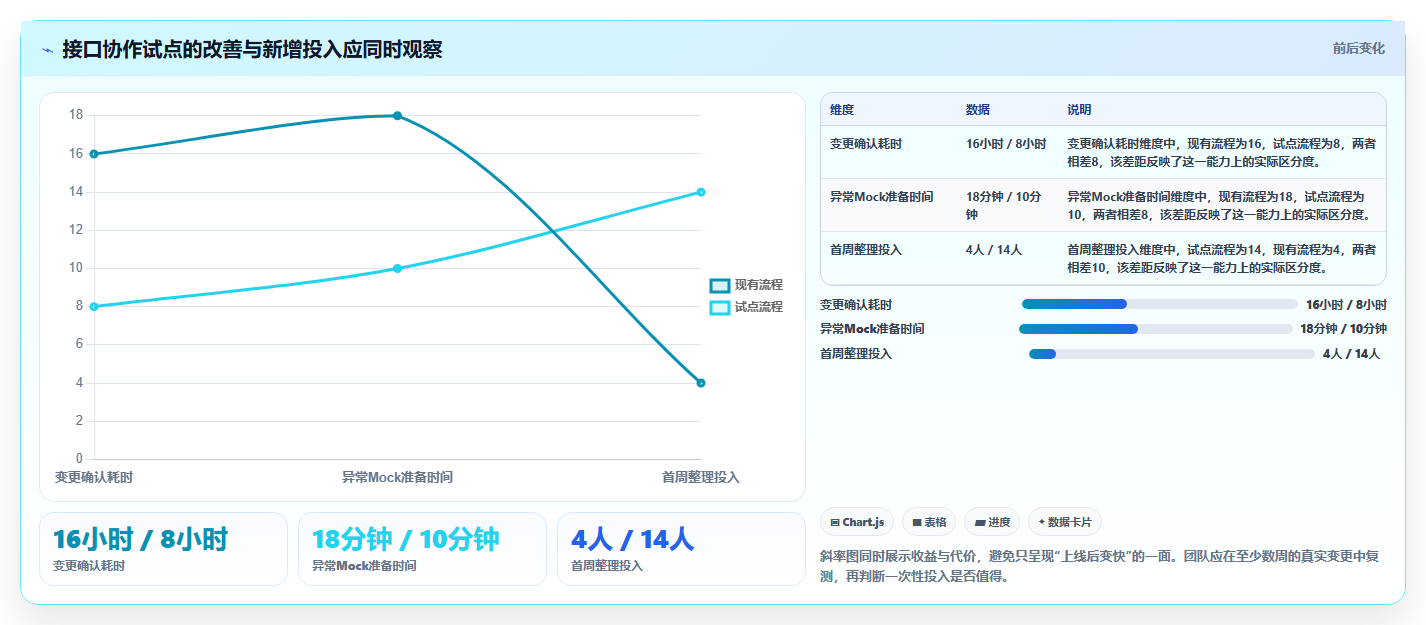This screenshot has height=625, width=1426.
Task: Click the footer note starting 斜率图同时展示
Action: (1099, 566)
